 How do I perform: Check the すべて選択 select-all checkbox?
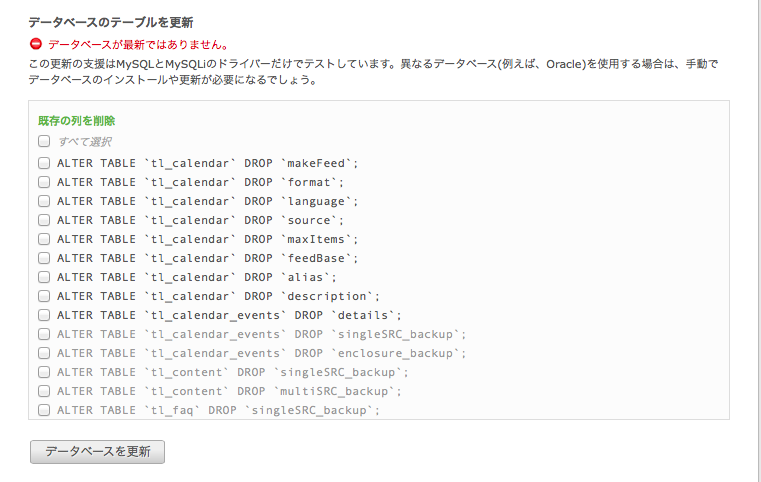[44, 141]
